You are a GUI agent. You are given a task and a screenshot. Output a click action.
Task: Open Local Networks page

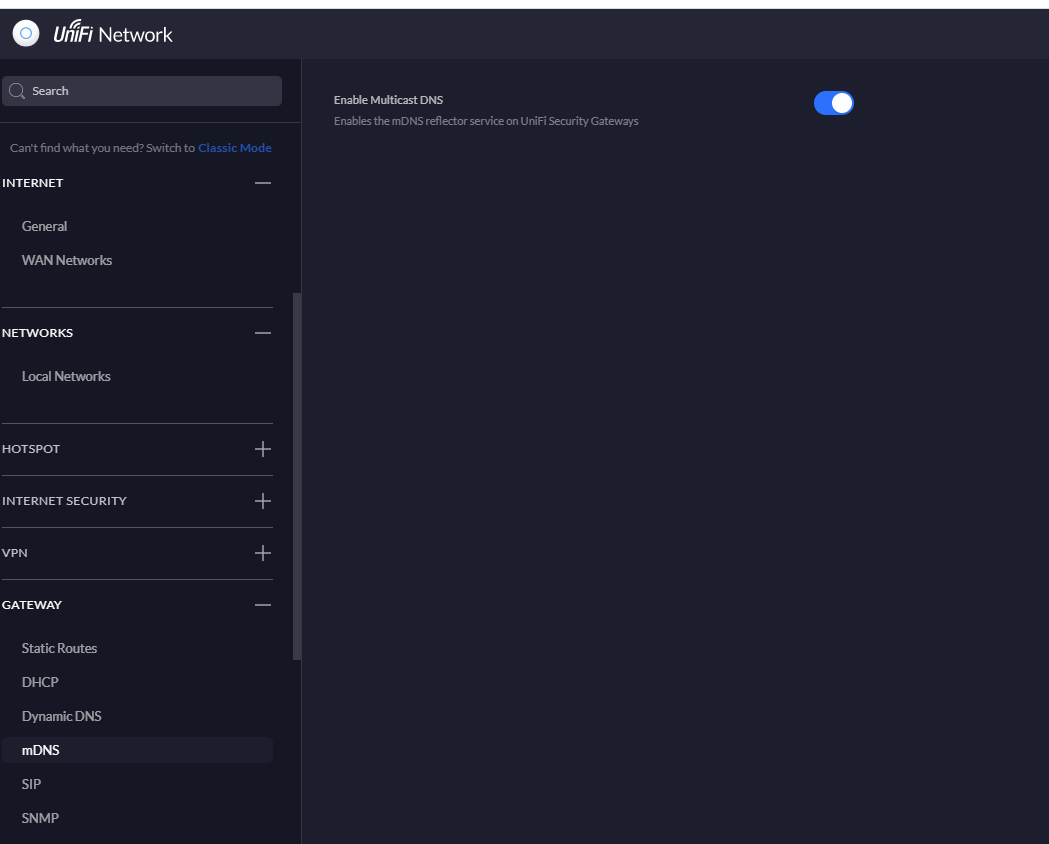pos(66,377)
